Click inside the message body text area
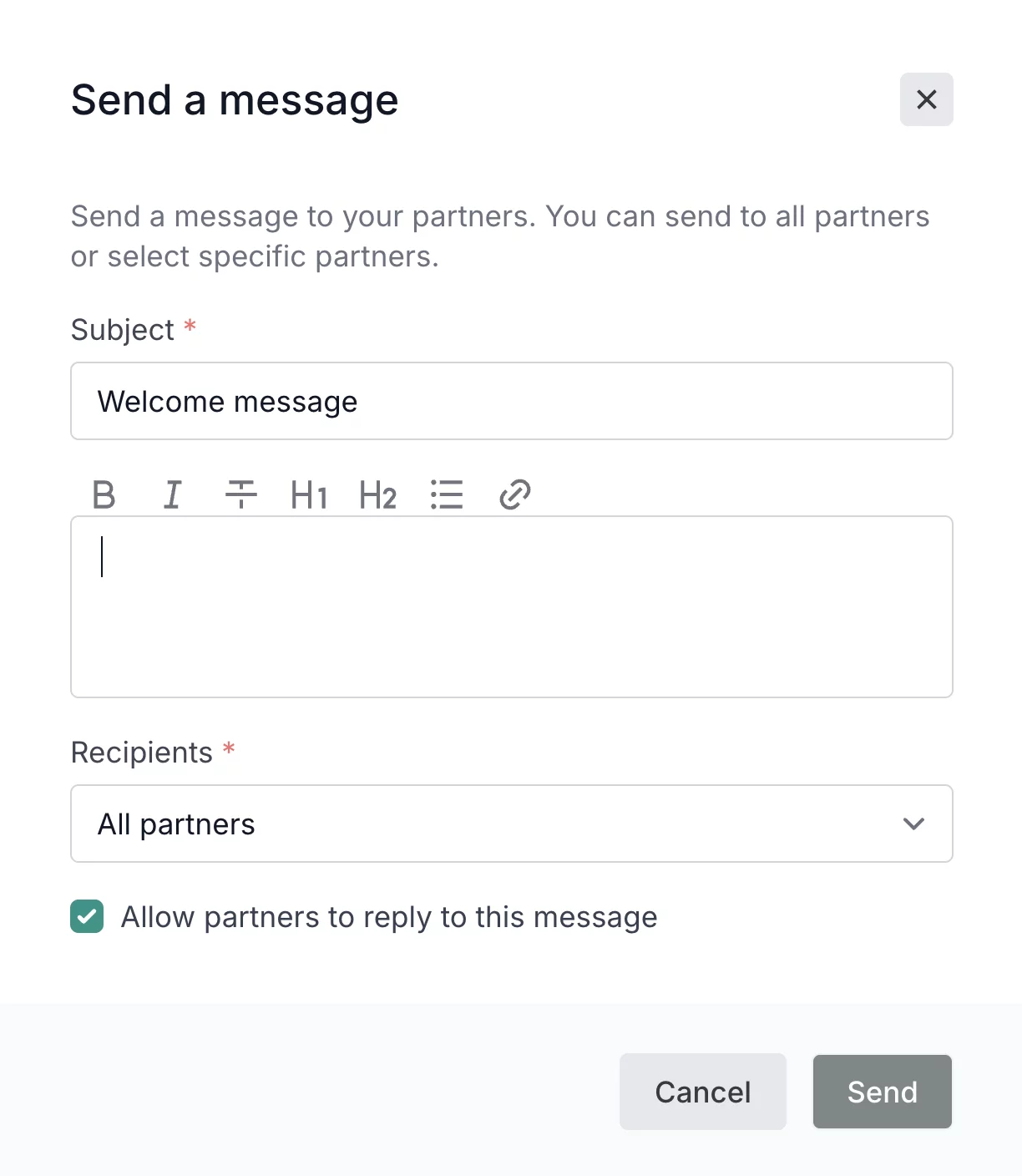 (511, 607)
